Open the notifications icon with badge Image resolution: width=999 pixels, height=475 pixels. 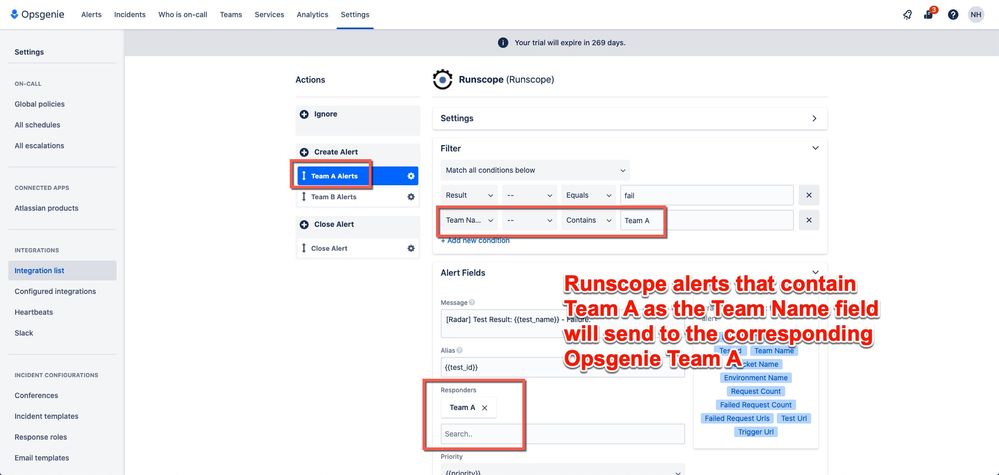pyautogui.click(x=929, y=14)
